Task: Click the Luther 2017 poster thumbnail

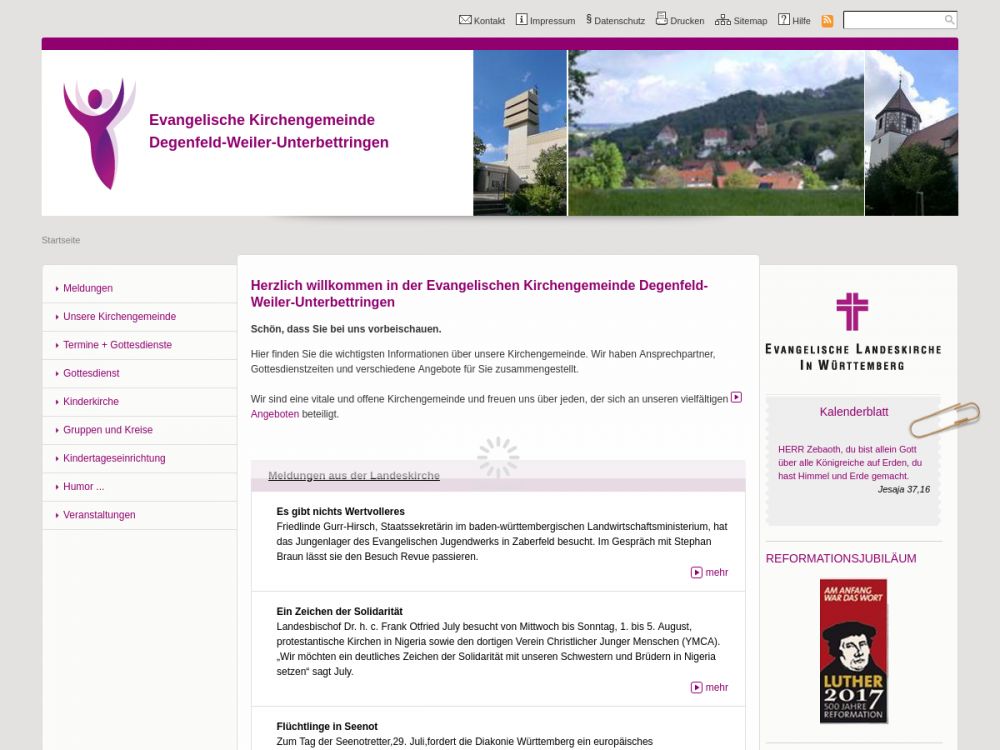Action: point(853,651)
